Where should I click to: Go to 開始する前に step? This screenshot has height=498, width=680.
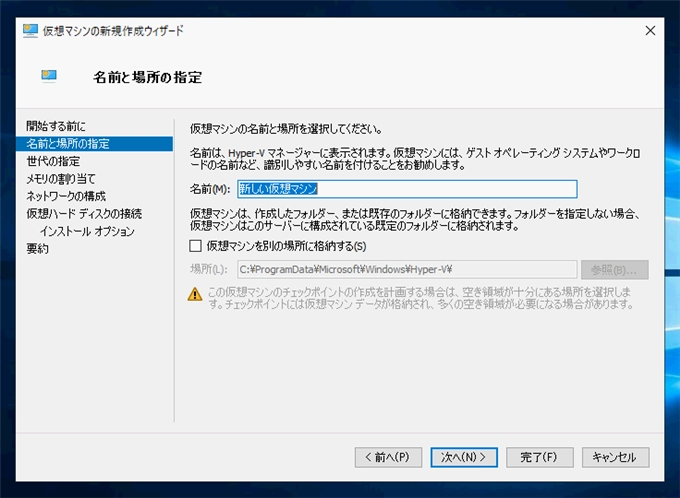point(56,126)
